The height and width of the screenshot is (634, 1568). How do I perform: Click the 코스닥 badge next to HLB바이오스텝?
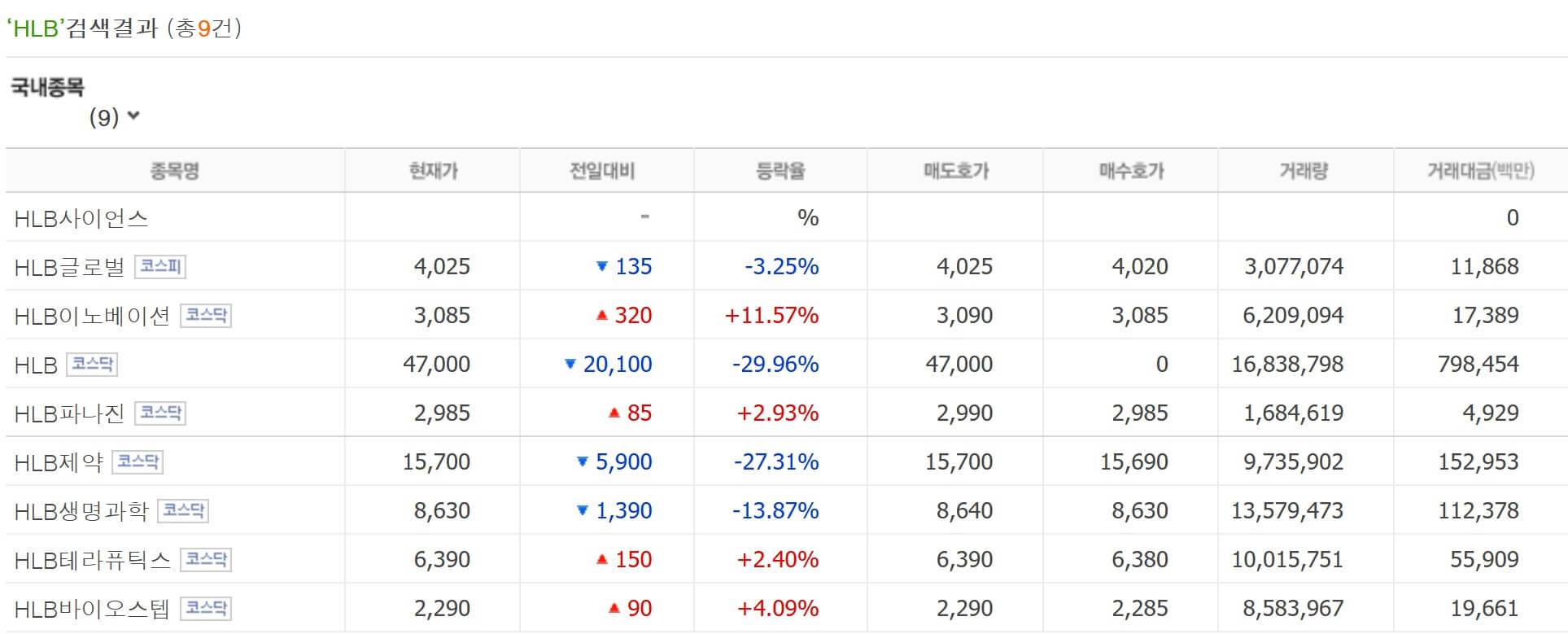click(206, 608)
